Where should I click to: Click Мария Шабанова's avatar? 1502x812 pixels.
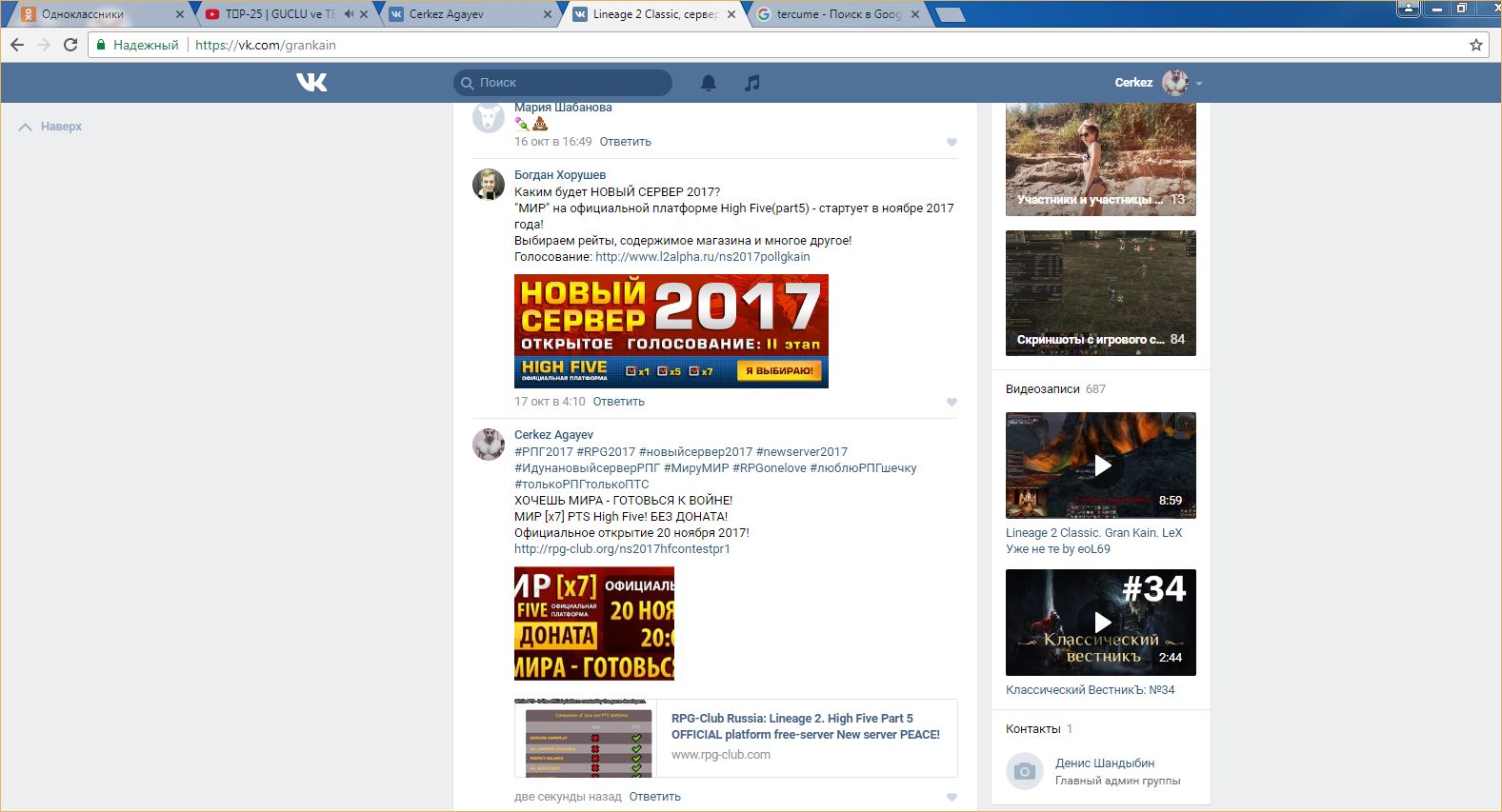click(x=489, y=117)
